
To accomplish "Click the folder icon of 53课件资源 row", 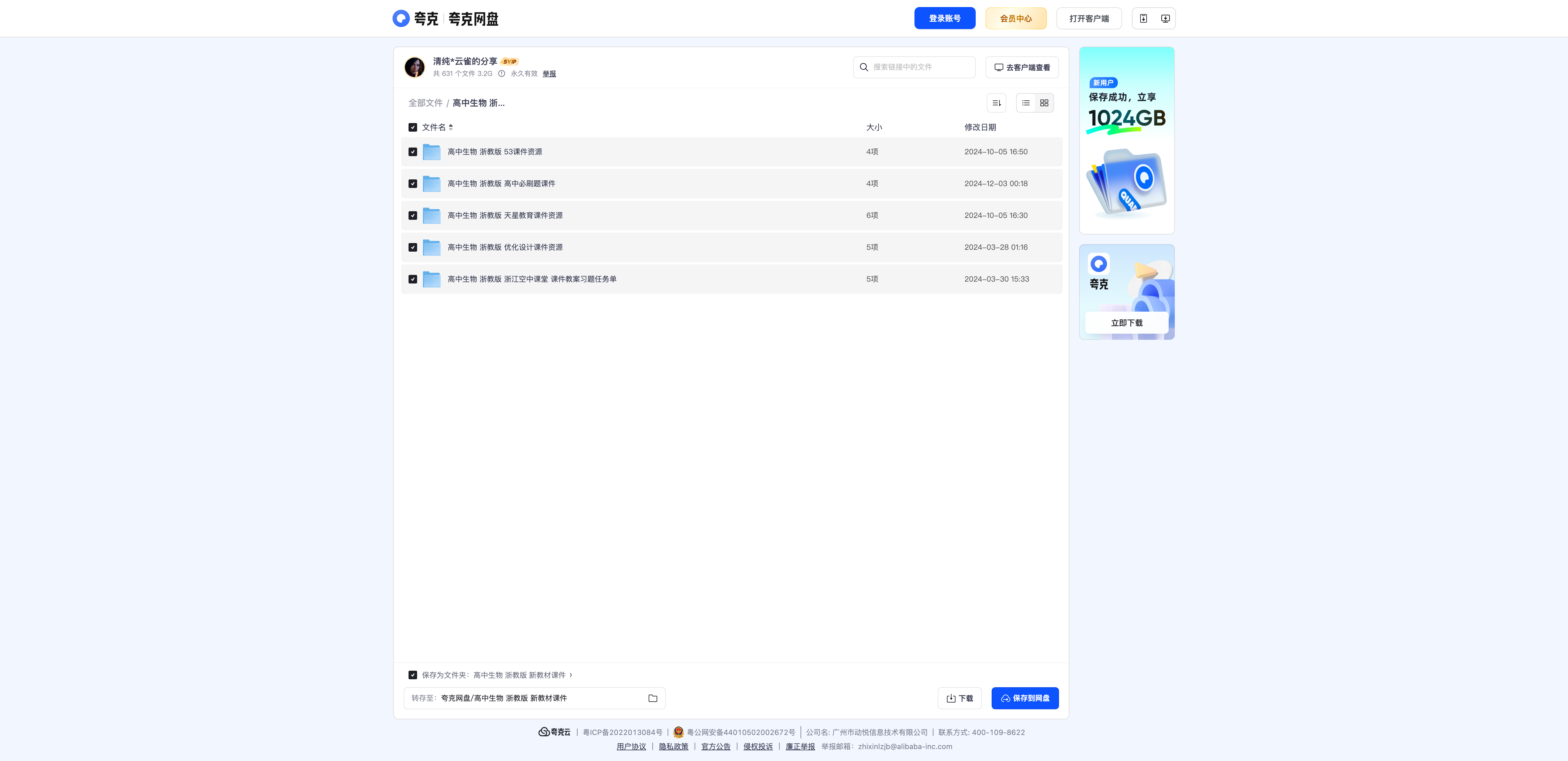I will [x=432, y=152].
